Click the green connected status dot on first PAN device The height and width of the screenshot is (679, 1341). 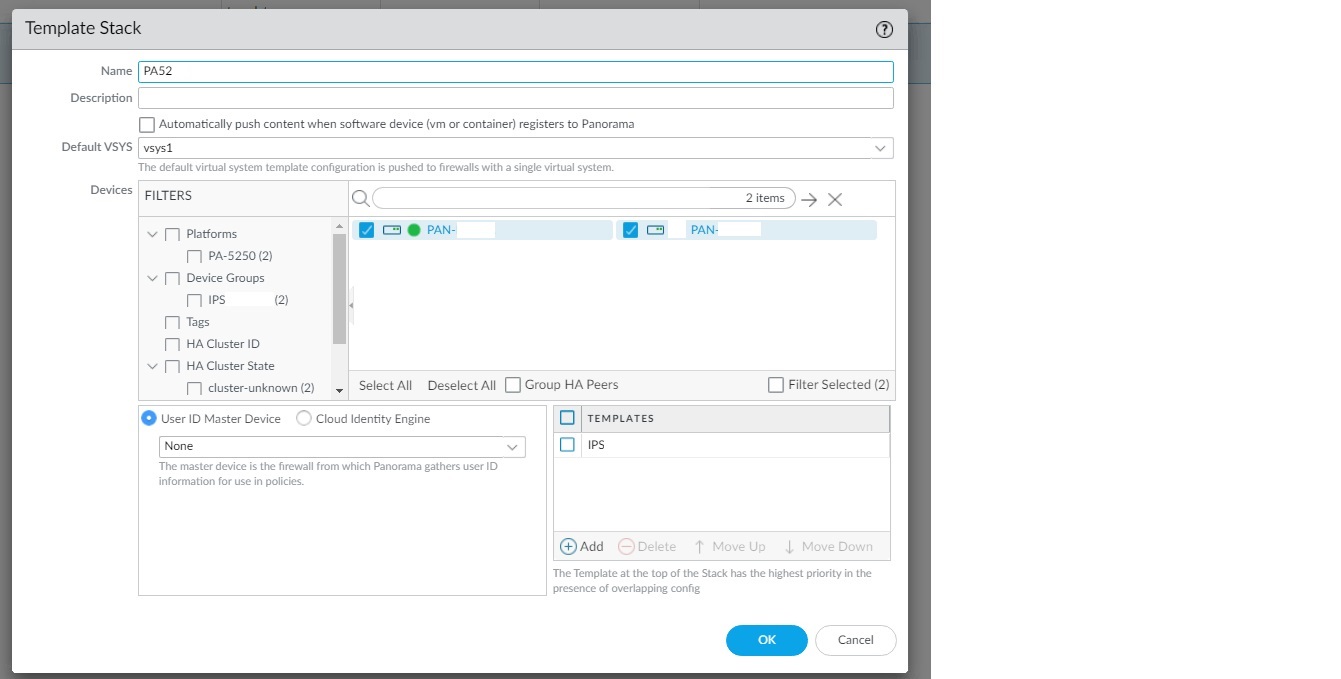coord(414,229)
